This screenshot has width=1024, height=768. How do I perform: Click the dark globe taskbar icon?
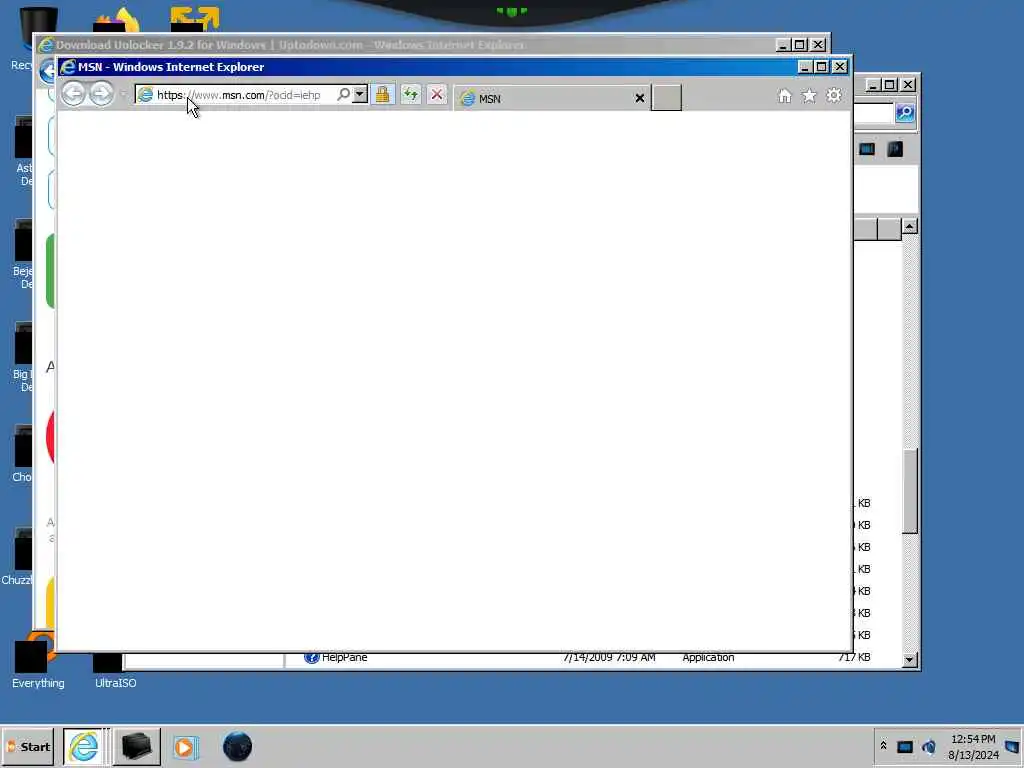(237, 746)
